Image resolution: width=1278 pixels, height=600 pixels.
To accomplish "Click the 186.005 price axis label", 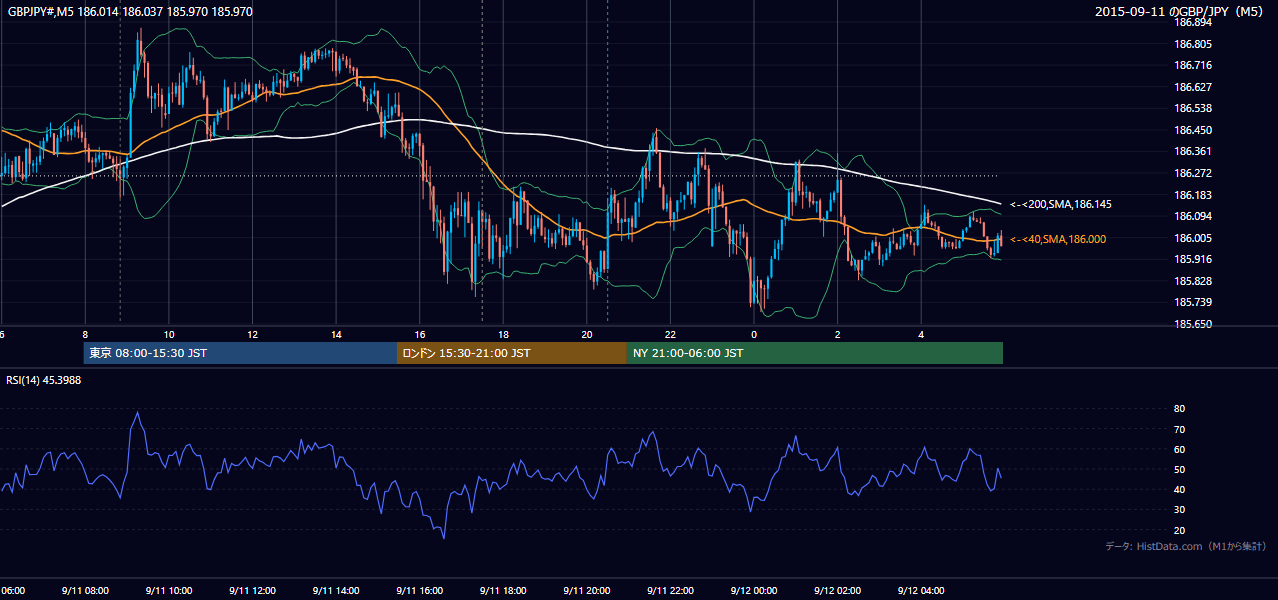I will point(1193,238).
